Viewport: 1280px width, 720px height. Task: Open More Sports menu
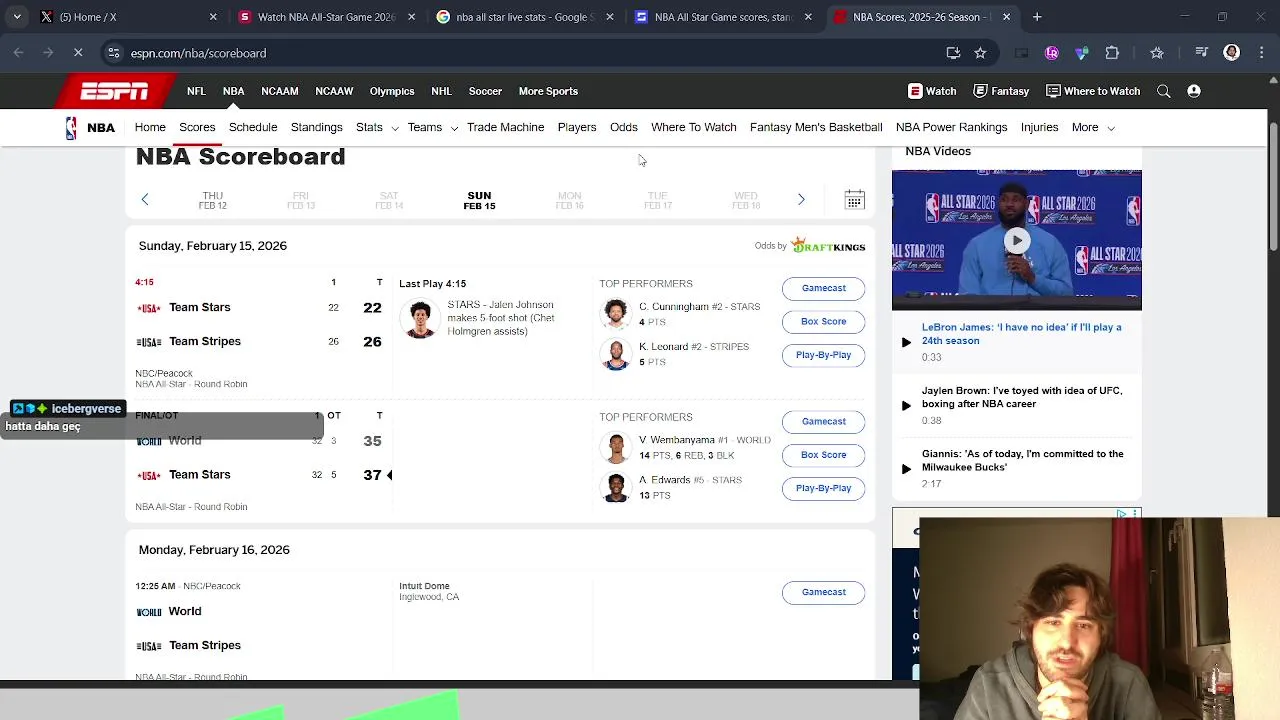point(548,91)
